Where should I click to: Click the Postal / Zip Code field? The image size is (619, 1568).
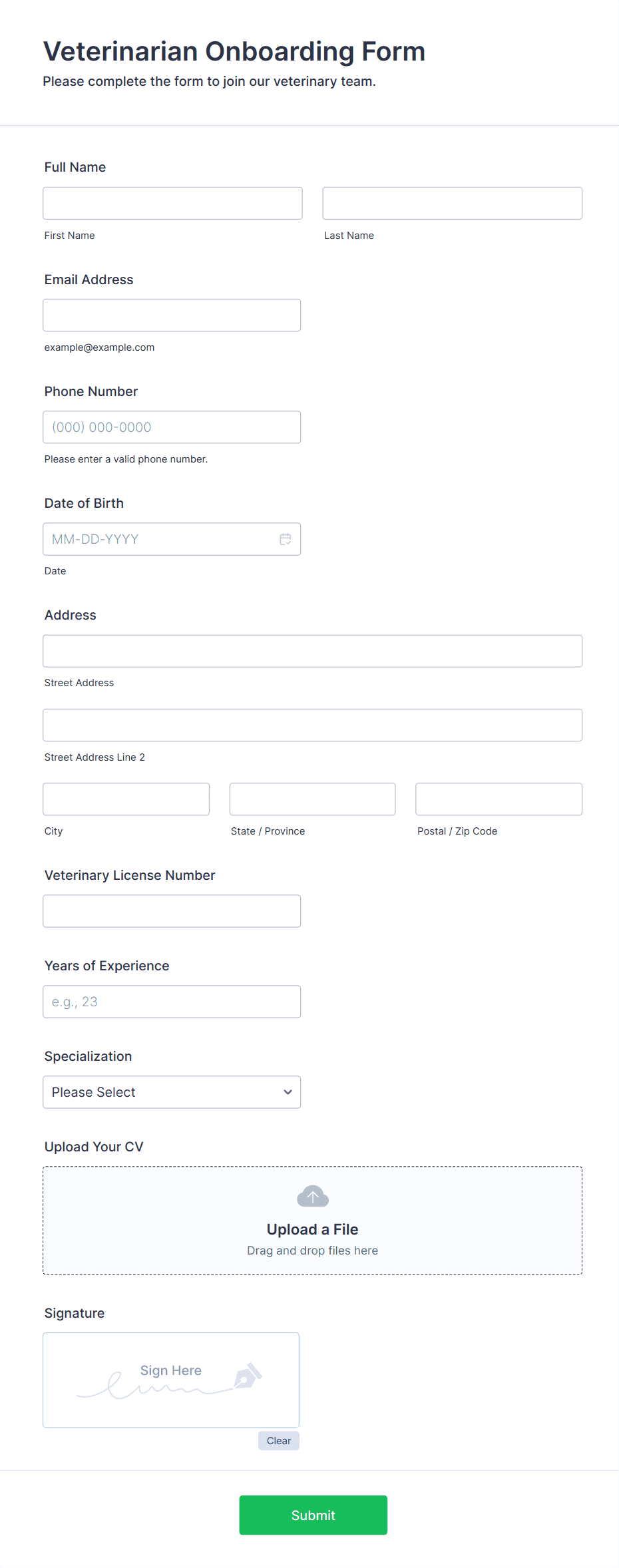click(x=499, y=799)
